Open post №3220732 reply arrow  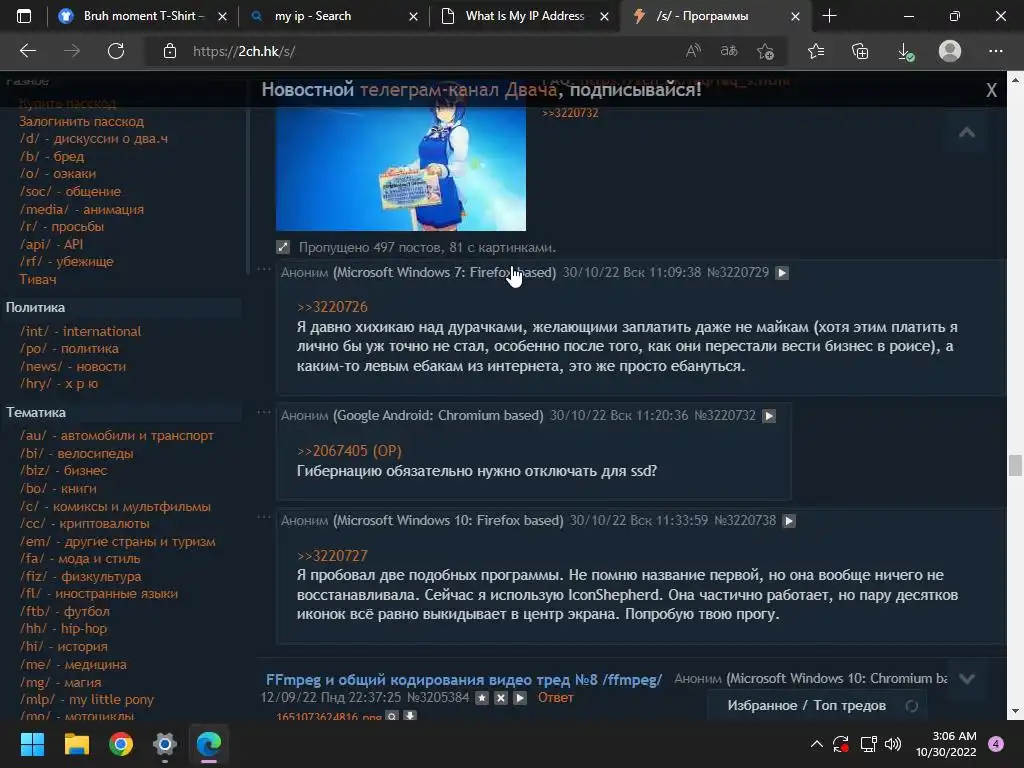769,416
